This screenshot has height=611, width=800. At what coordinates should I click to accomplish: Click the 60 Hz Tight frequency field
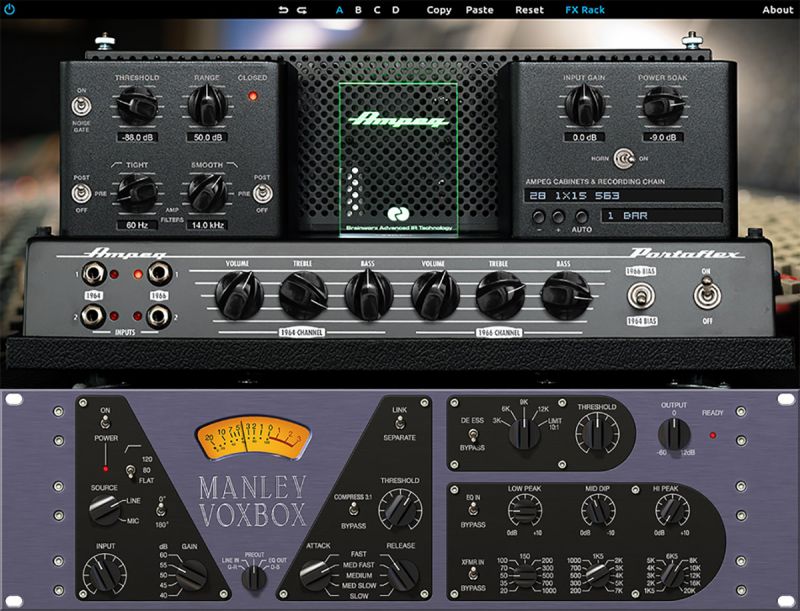[x=137, y=225]
